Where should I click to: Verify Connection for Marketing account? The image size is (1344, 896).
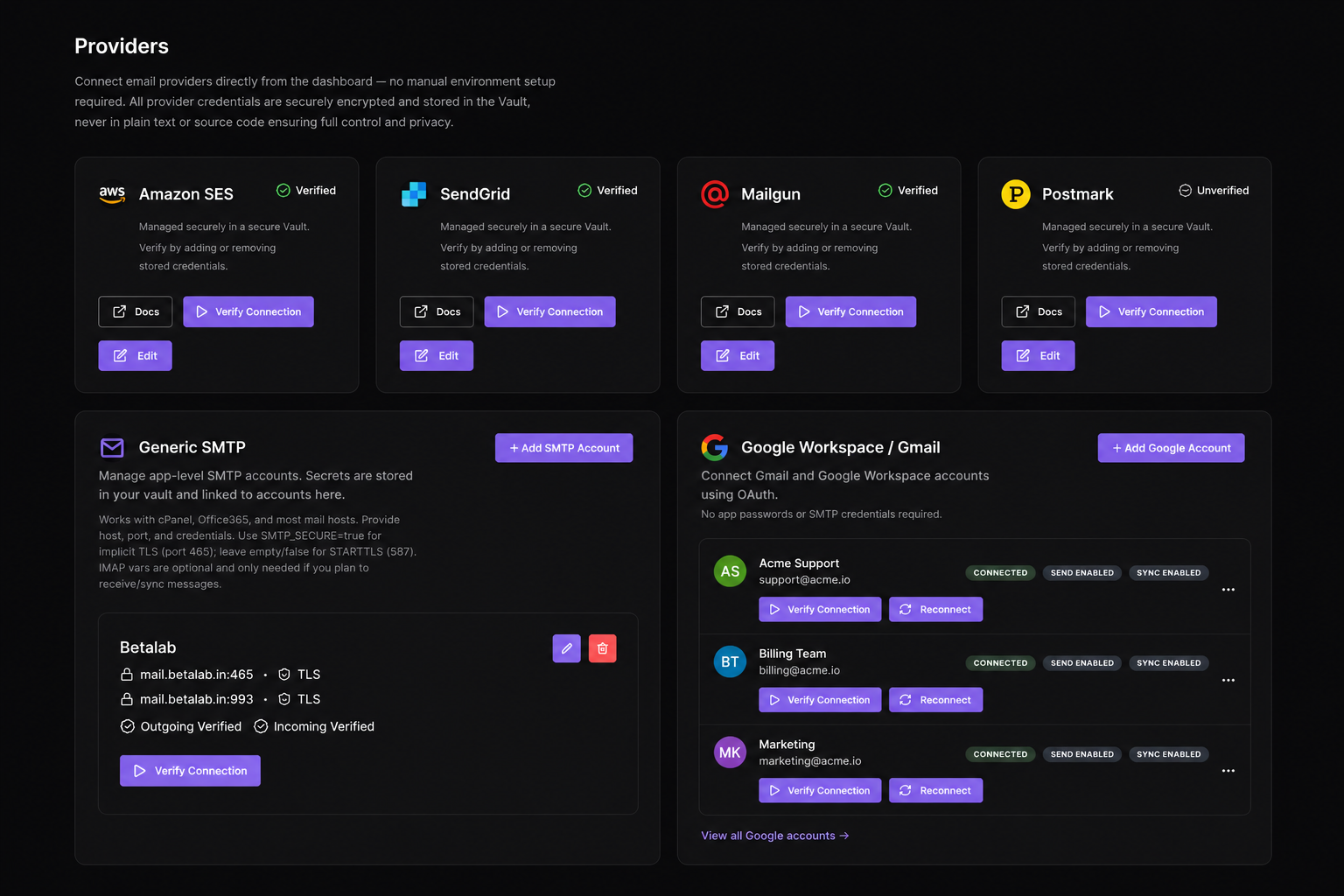[x=820, y=790]
